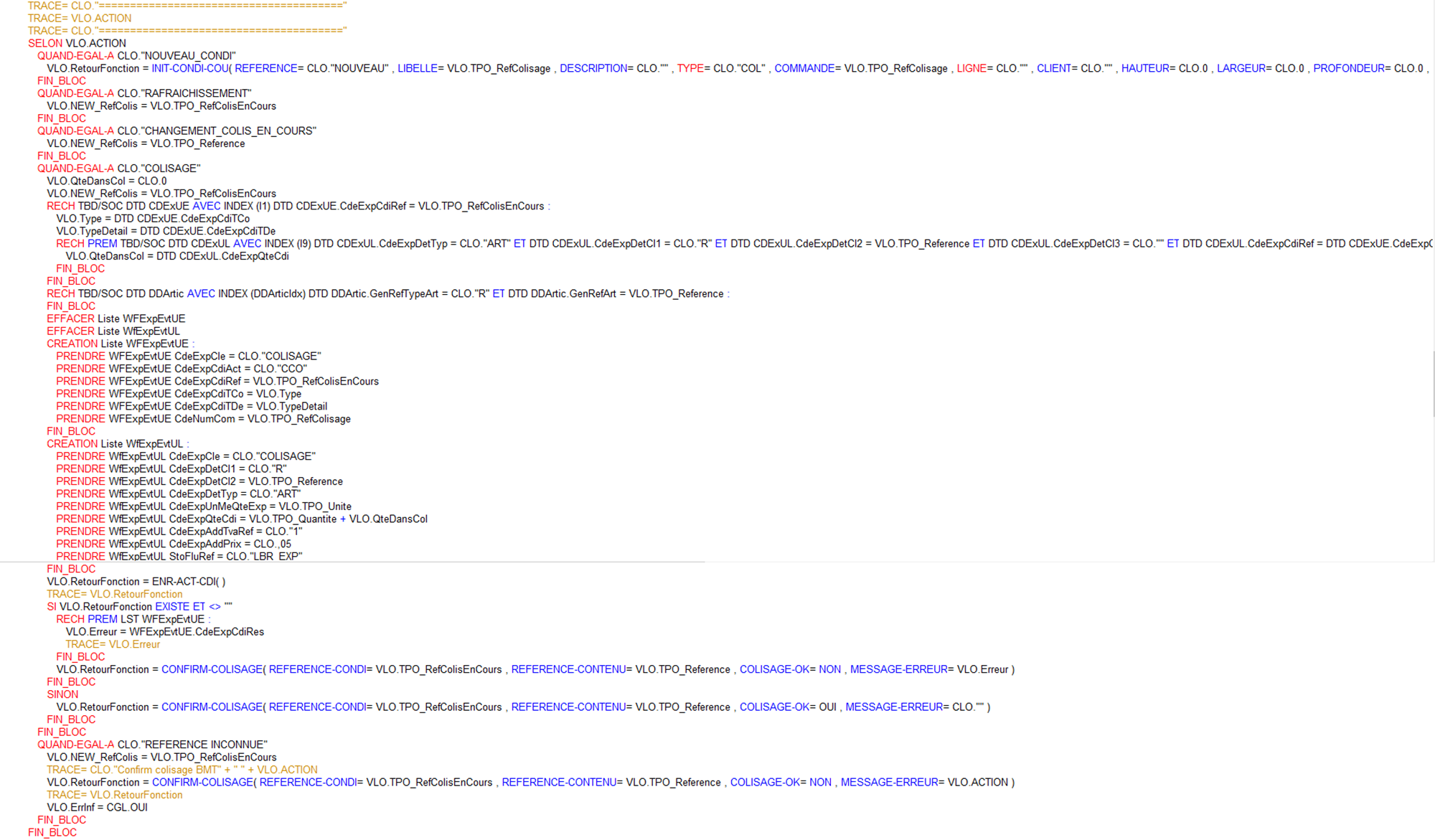Click the QUAND-EGAL-A CLO."COLISAGE" branch
This screenshot has width=1435, height=840.
coord(118,168)
